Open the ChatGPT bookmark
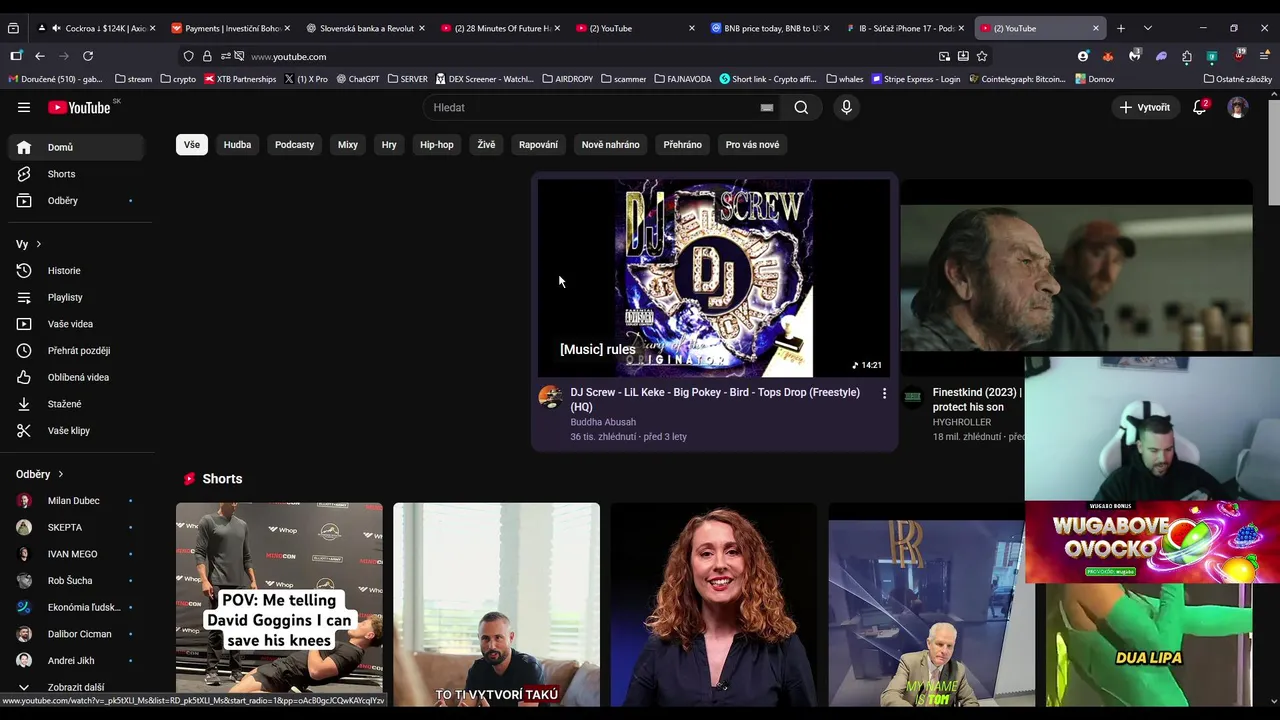Screen dimensions: 1280x720 tap(357, 79)
